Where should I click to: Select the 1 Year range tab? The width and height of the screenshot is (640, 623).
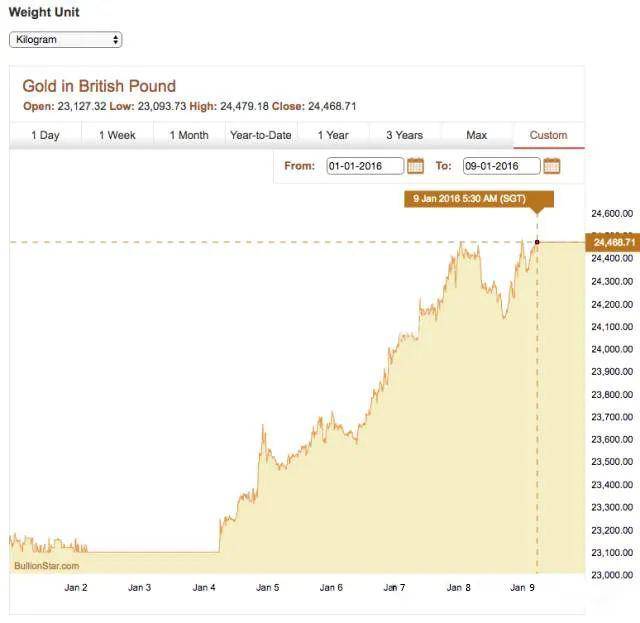point(333,135)
